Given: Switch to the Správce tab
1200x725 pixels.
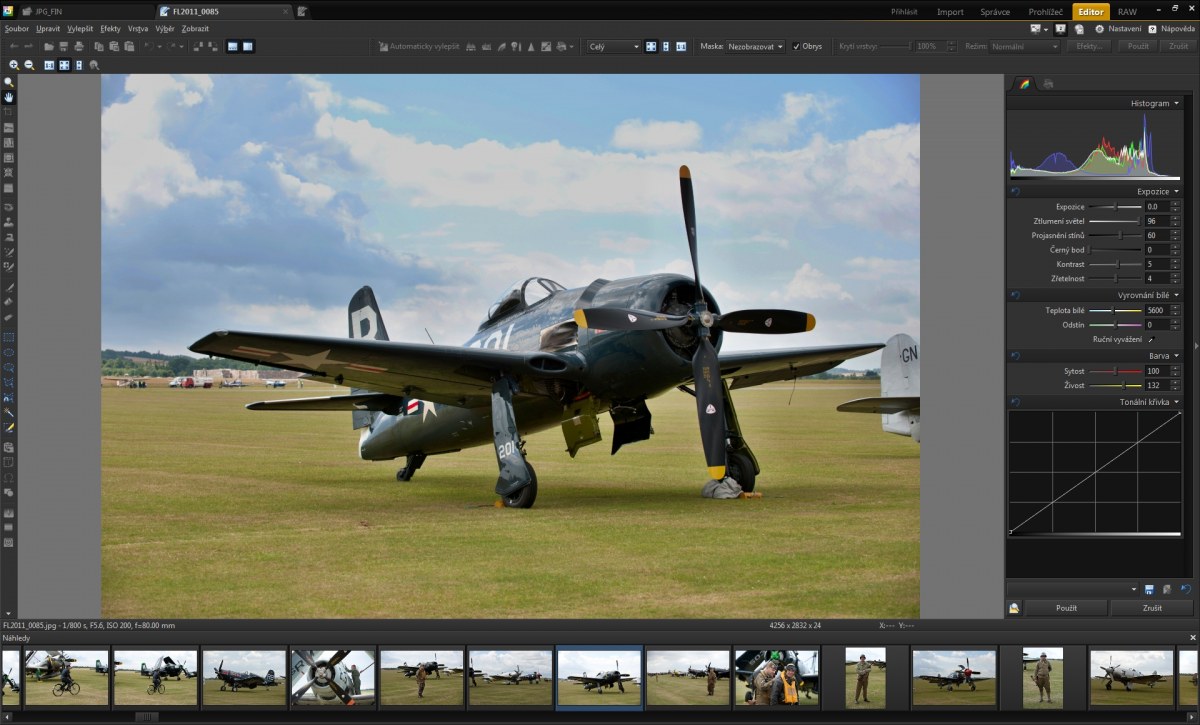Looking at the screenshot, I should [994, 12].
